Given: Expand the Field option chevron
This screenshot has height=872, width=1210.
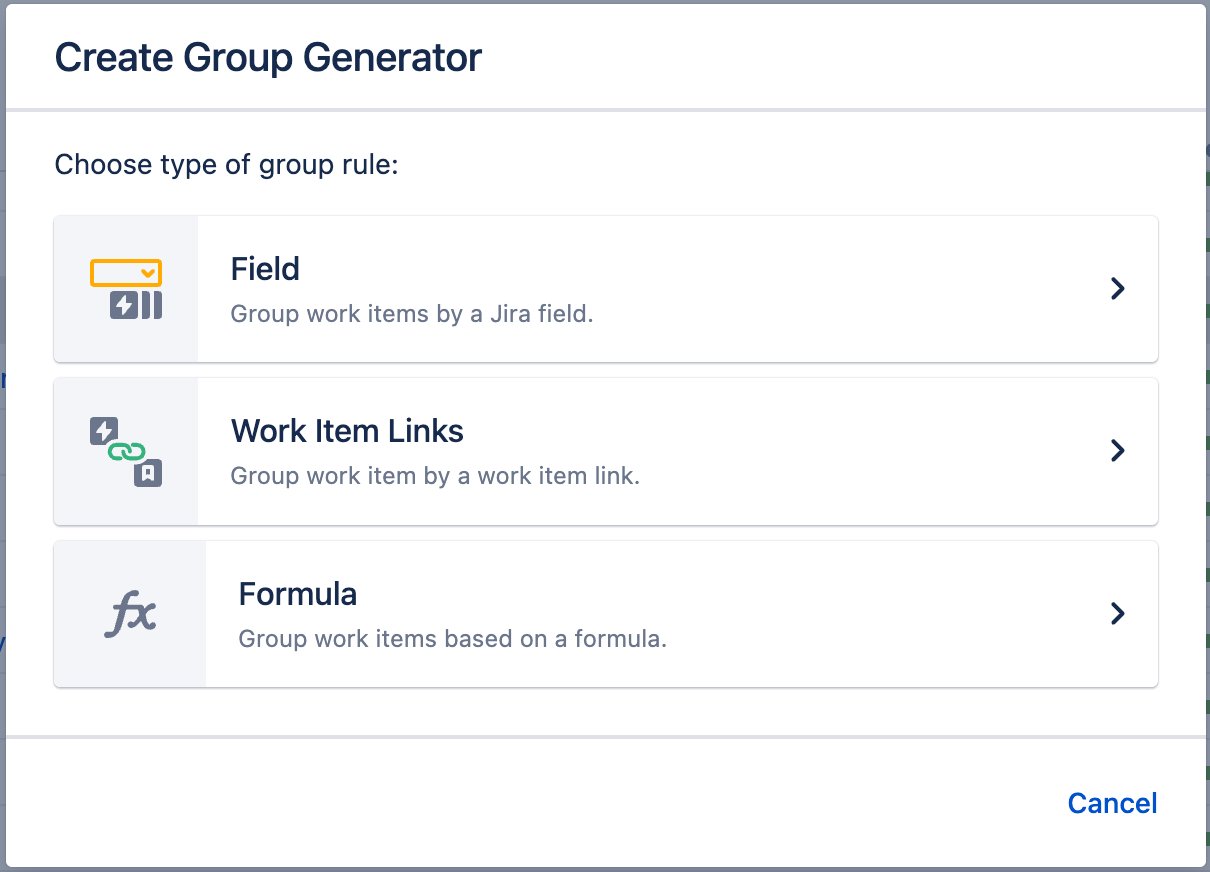Looking at the screenshot, I should point(1117,288).
